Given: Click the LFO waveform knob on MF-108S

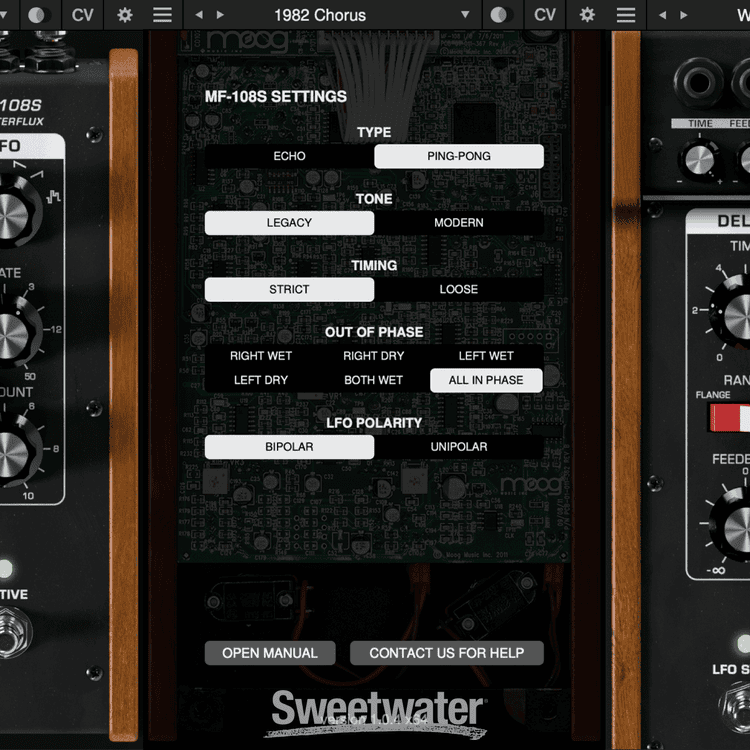Looking at the screenshot, I should 17,213.
